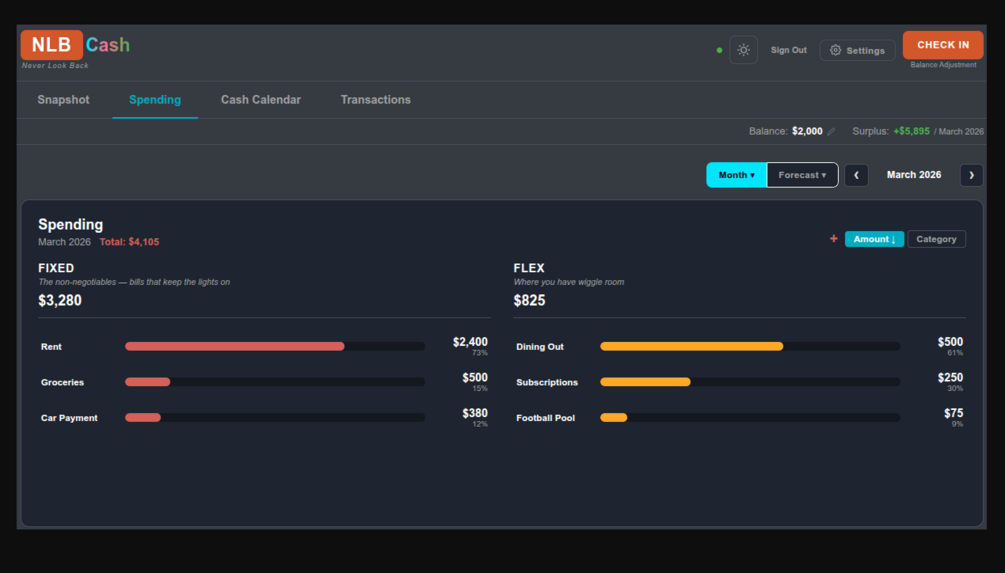Open the Month dropdown
Viewport: 1005px width, 573px height.
point(736,175)
